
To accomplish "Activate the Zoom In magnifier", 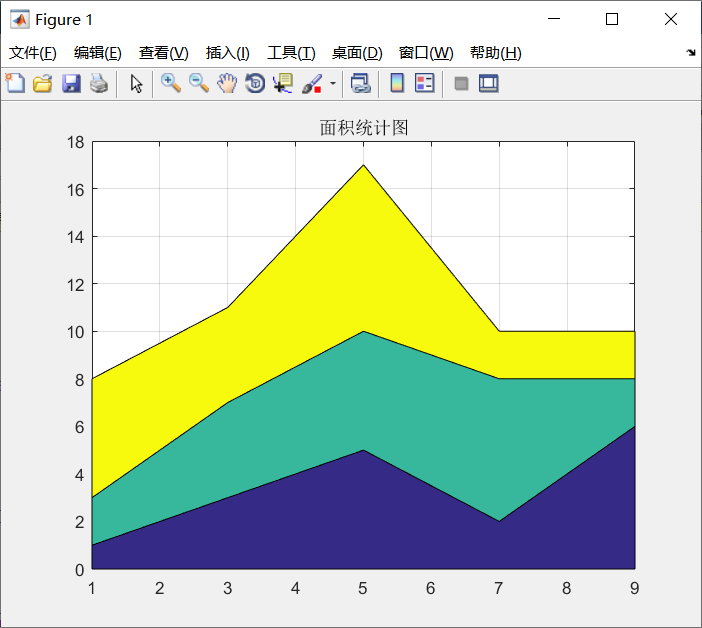I will click(171, 84).
